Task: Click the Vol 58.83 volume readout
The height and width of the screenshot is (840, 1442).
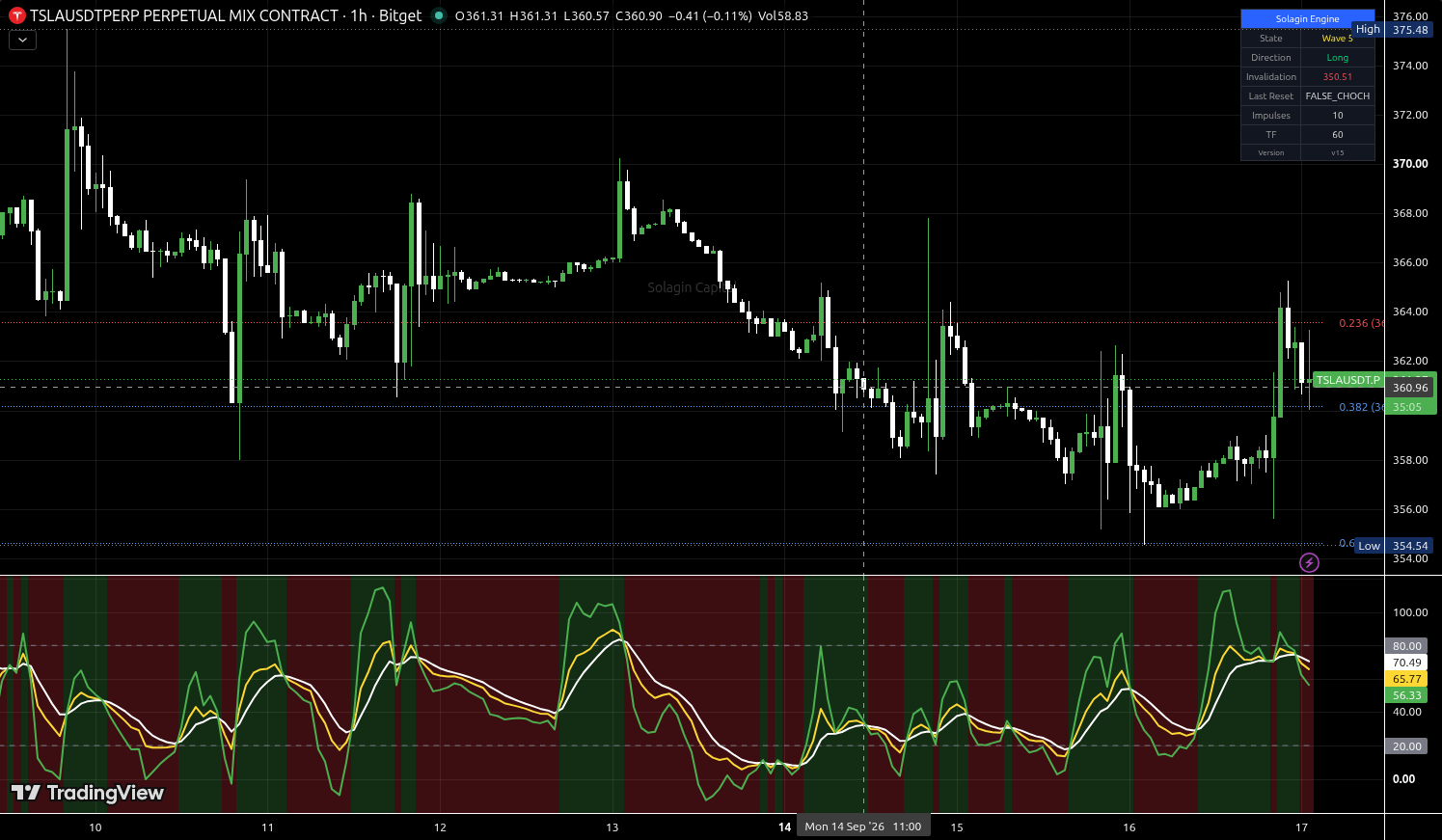Action: (783, 15)
